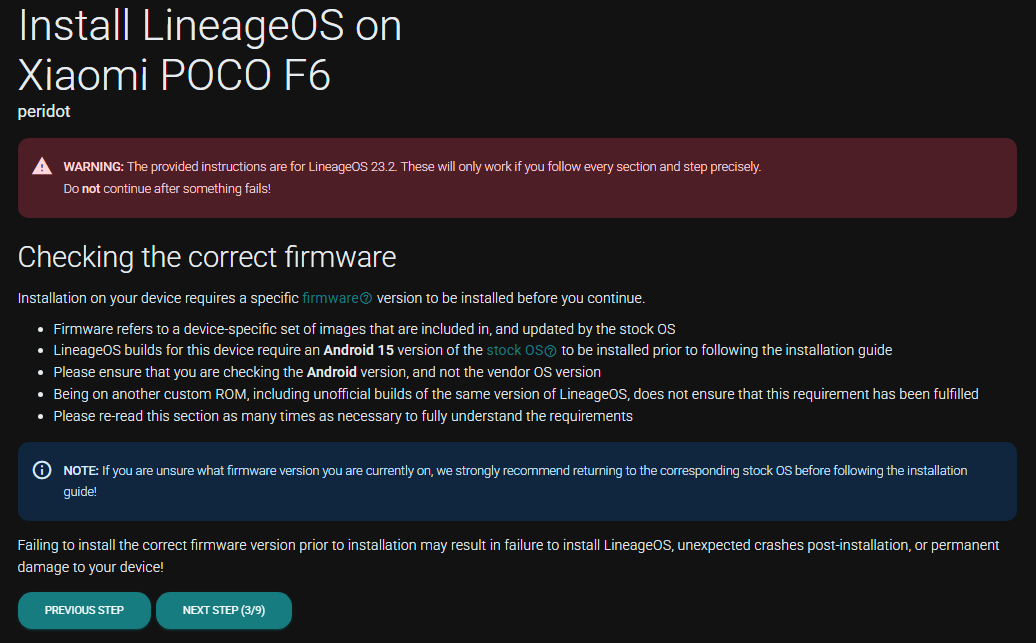This screenshot has width=1036, height=643.
Task: Click the bold WARNING label
Action: (93, 167)
